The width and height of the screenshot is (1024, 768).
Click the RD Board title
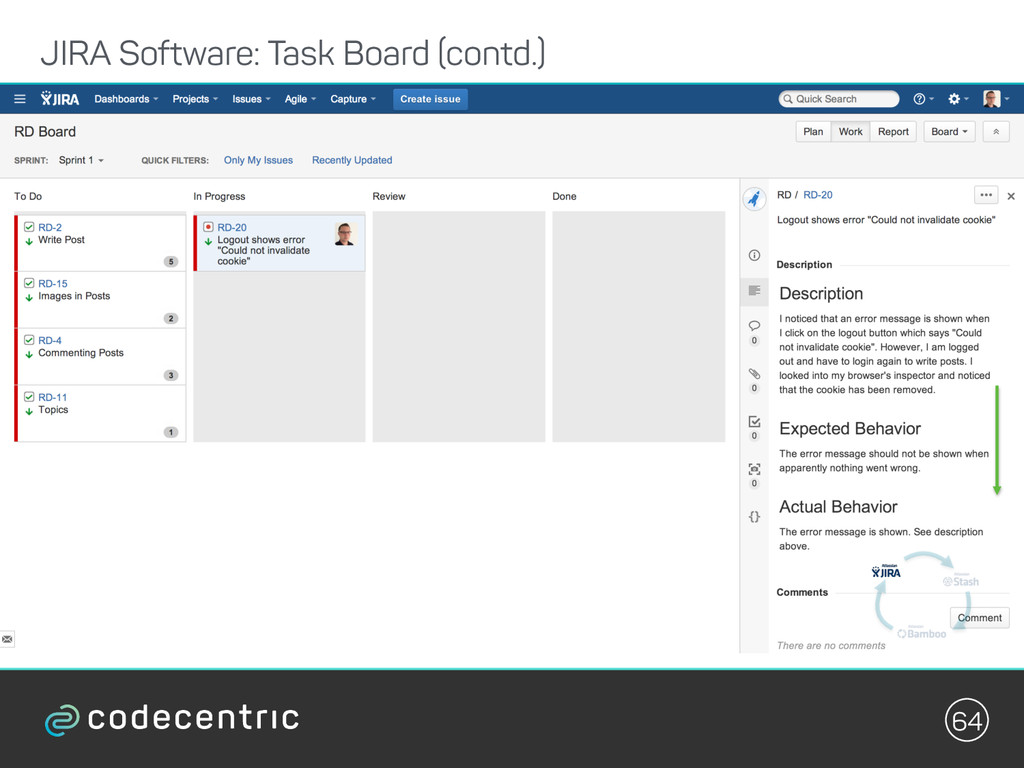45,131
